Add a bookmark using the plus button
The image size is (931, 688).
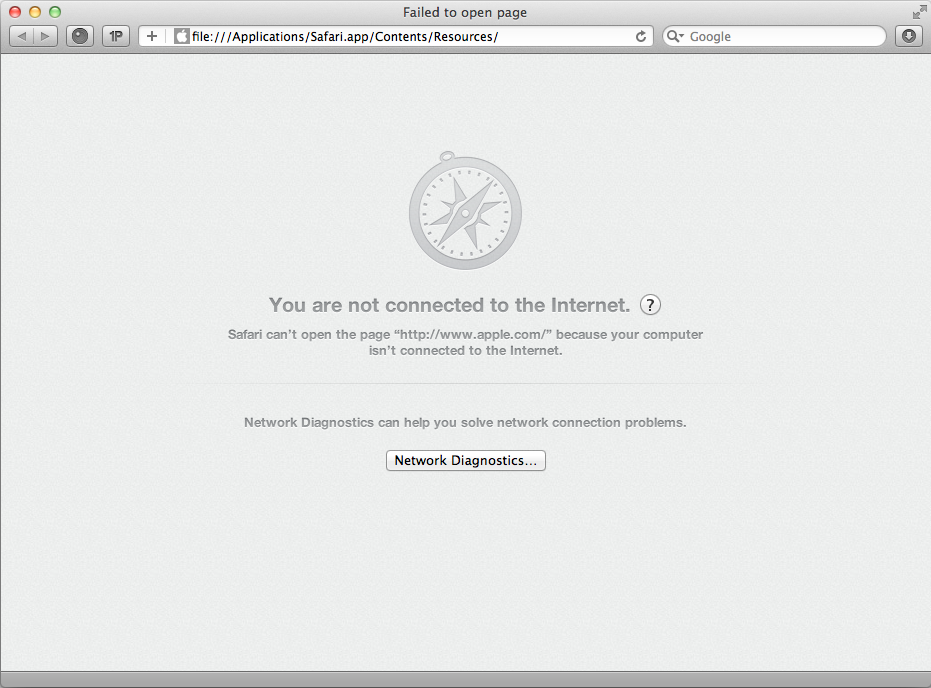(152, 36)
